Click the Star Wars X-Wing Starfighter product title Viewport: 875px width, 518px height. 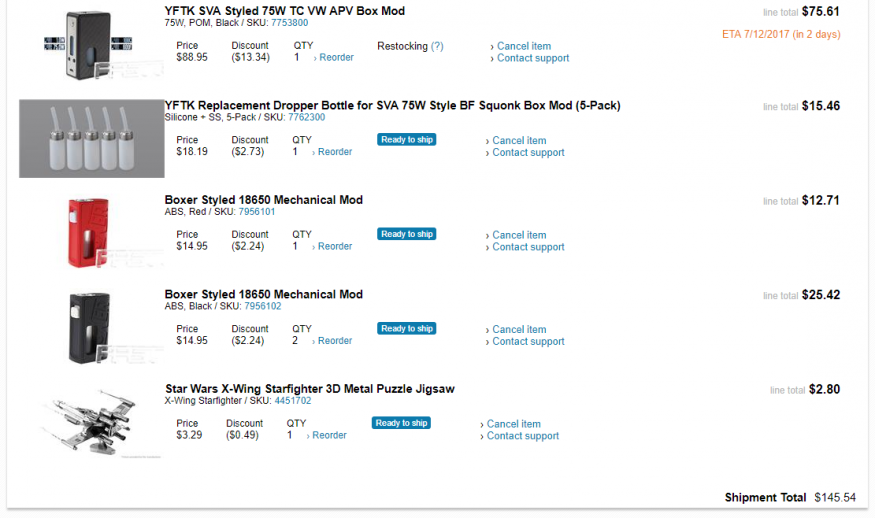tap(309, 389)
